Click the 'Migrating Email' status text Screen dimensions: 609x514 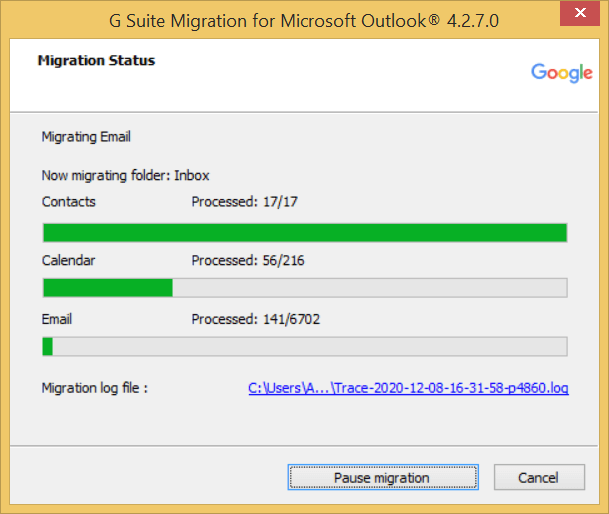click(86, 137)
